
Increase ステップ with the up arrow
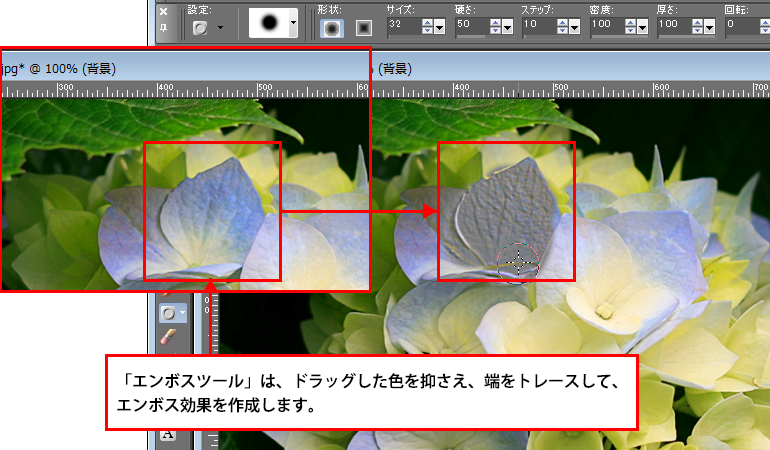(562, 22)
